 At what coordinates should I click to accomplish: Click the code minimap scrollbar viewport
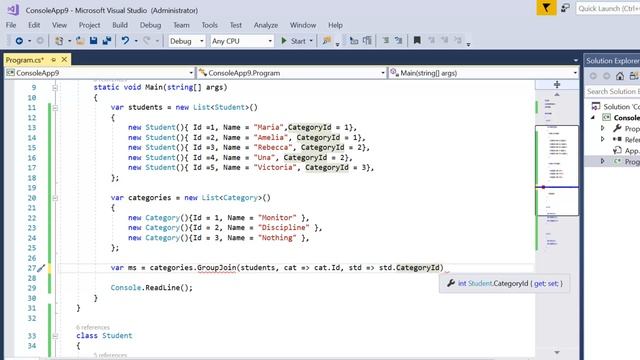tap(557, 171)
